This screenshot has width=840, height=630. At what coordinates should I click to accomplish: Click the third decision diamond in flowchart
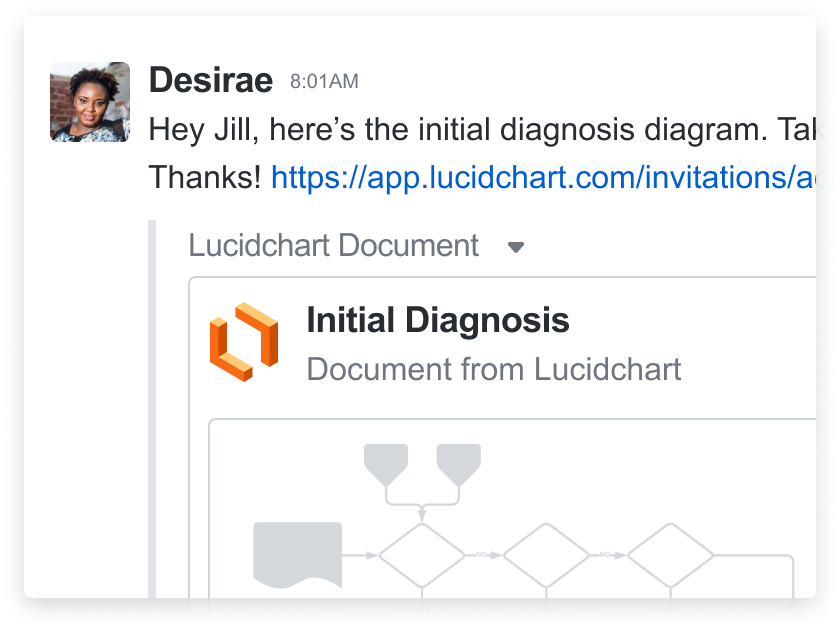(670, 556)
